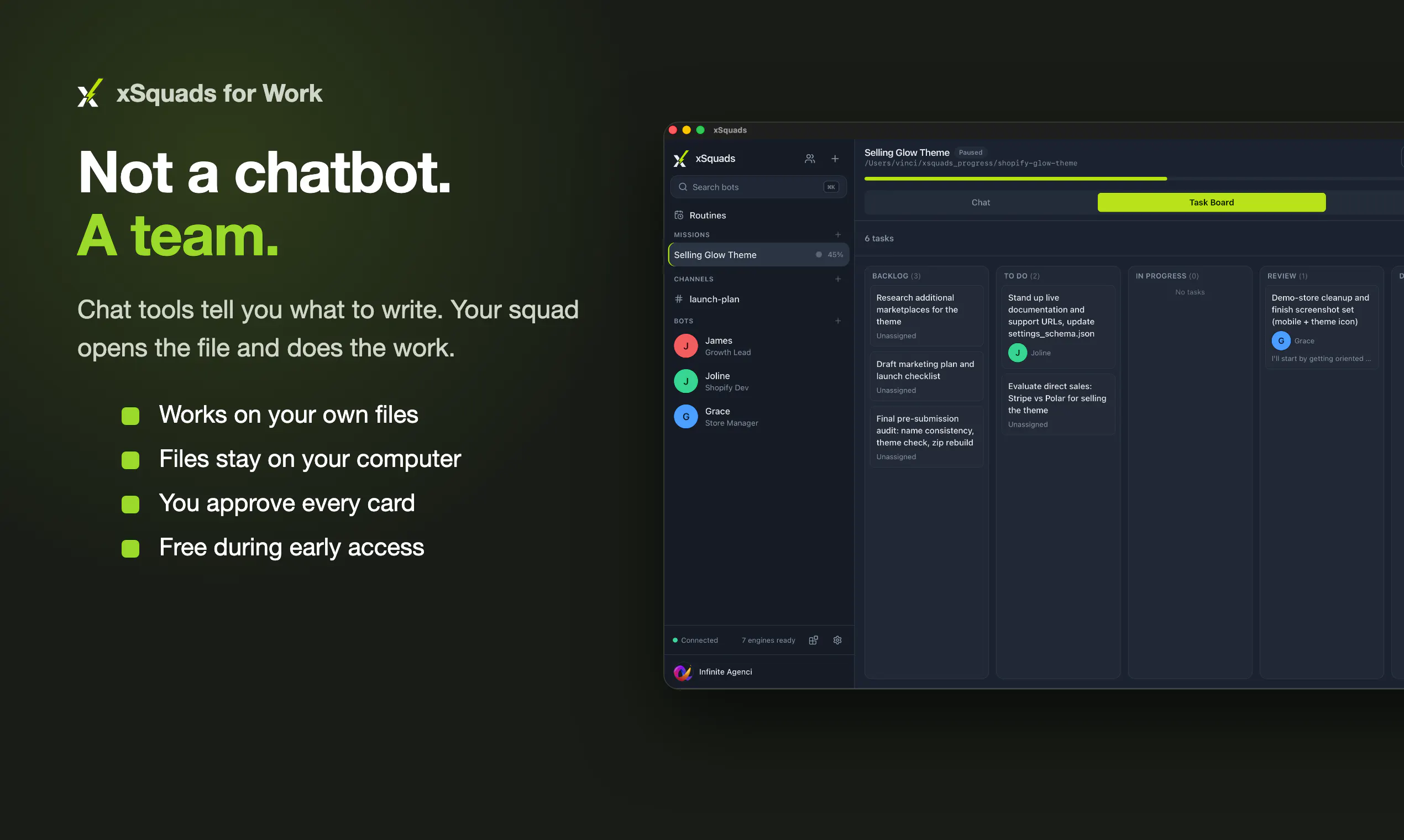Click the 7 engines ready label
This screenshot has height=840, width=1404.
(x=768, y=640)
